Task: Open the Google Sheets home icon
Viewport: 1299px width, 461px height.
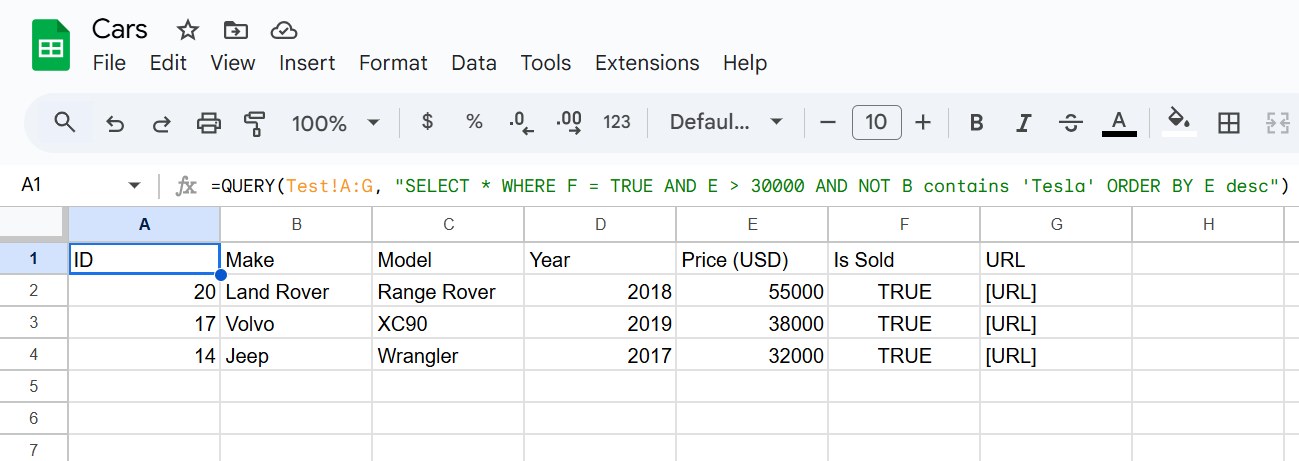Action: click(x=50, y=46)
